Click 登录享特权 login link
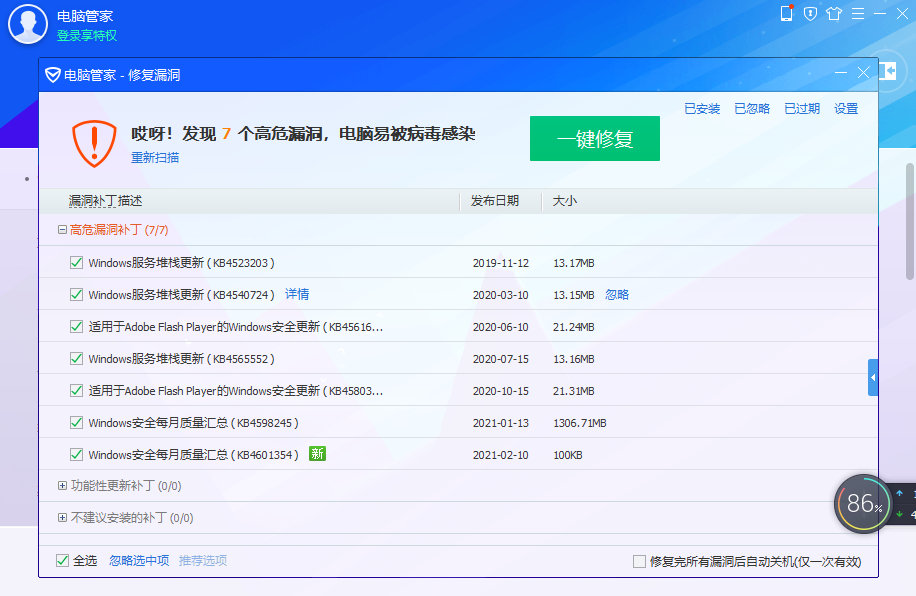The height and width of the screenshot is (596, 916). point(87,36)
